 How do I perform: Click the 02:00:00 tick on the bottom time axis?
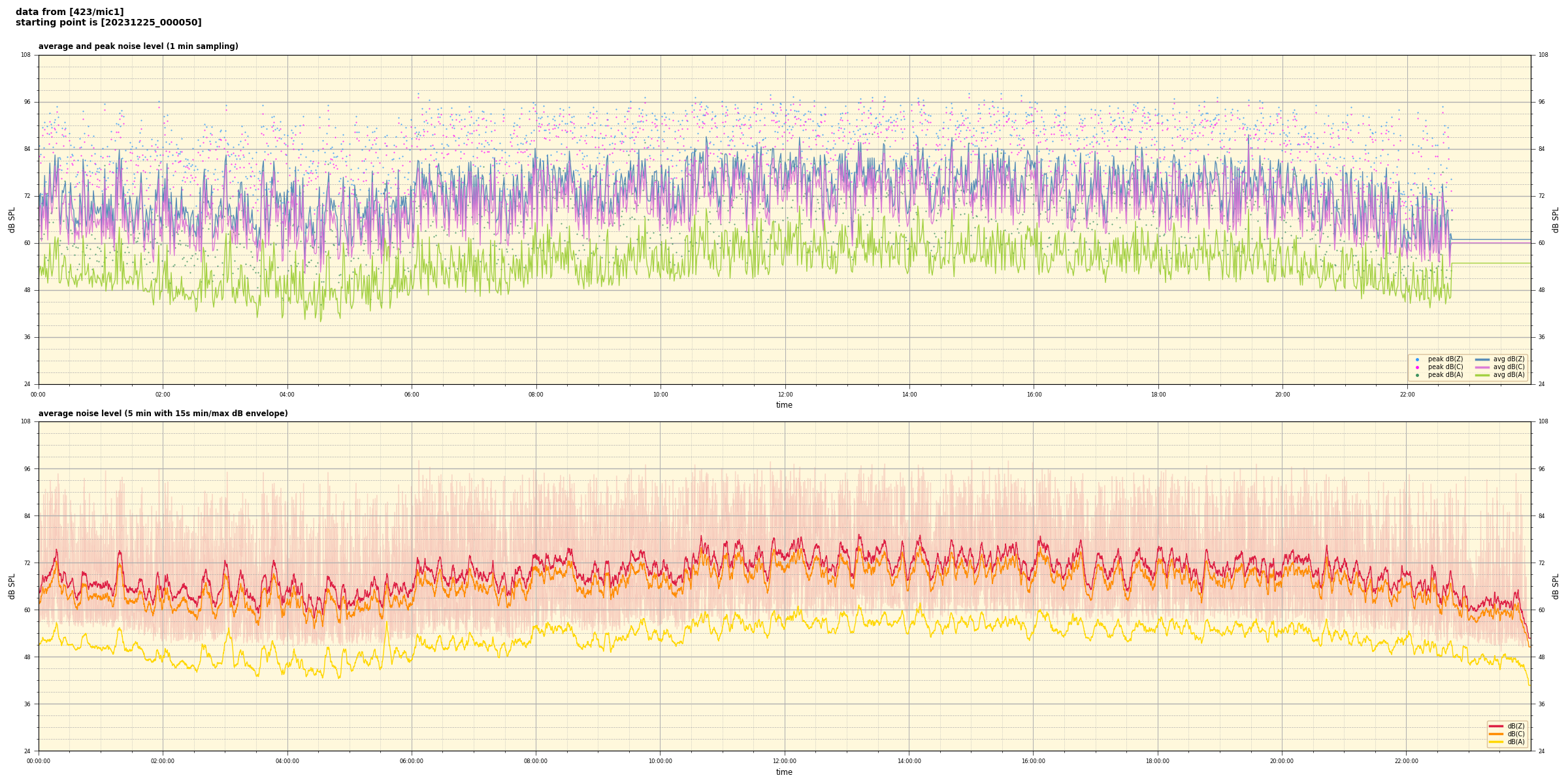pyautogui.click(x=163, y=761)
